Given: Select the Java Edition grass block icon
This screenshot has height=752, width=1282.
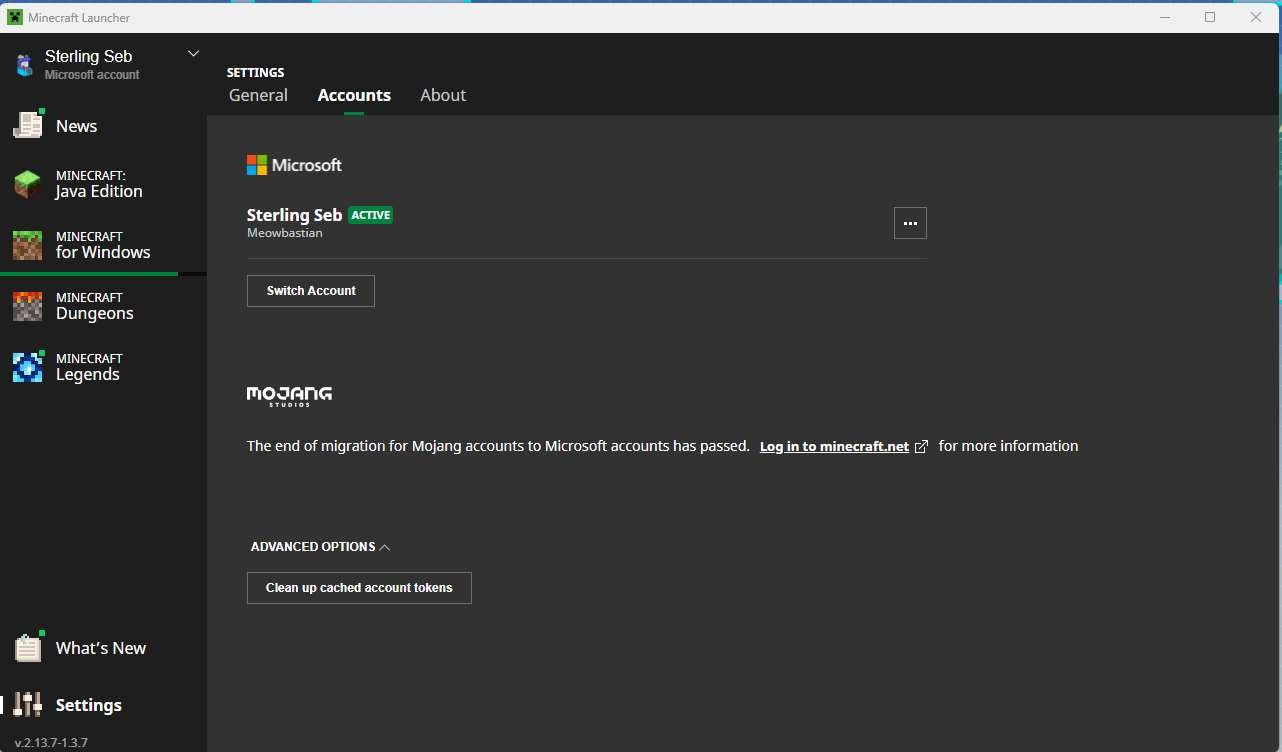Looking at the screenshot, I should click(28, 184).
